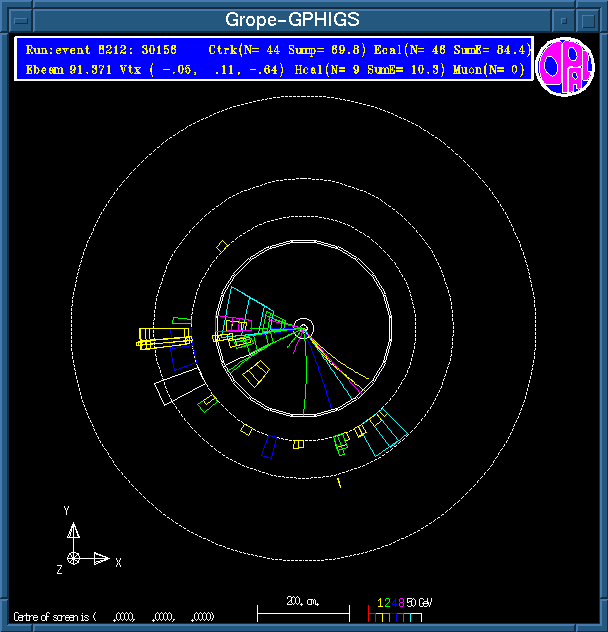Minimize the Grope-GPHIGS window

(x=564, y=20)
